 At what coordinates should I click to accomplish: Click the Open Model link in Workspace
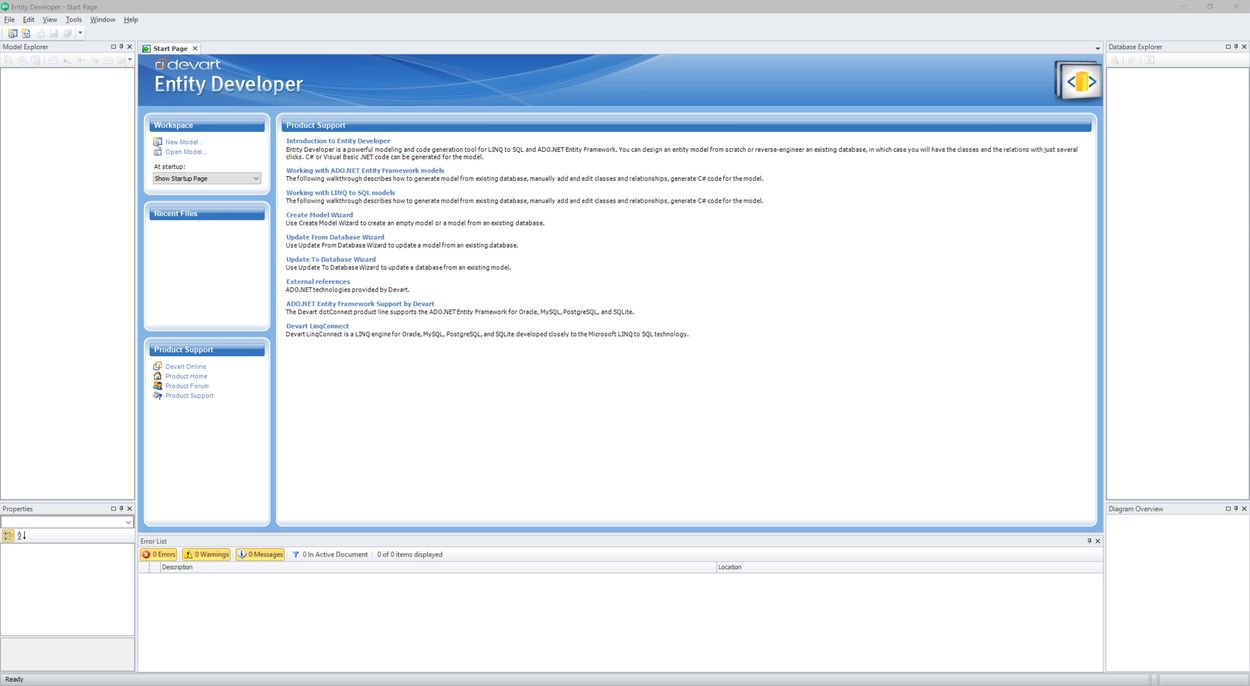tap(186, 152)
